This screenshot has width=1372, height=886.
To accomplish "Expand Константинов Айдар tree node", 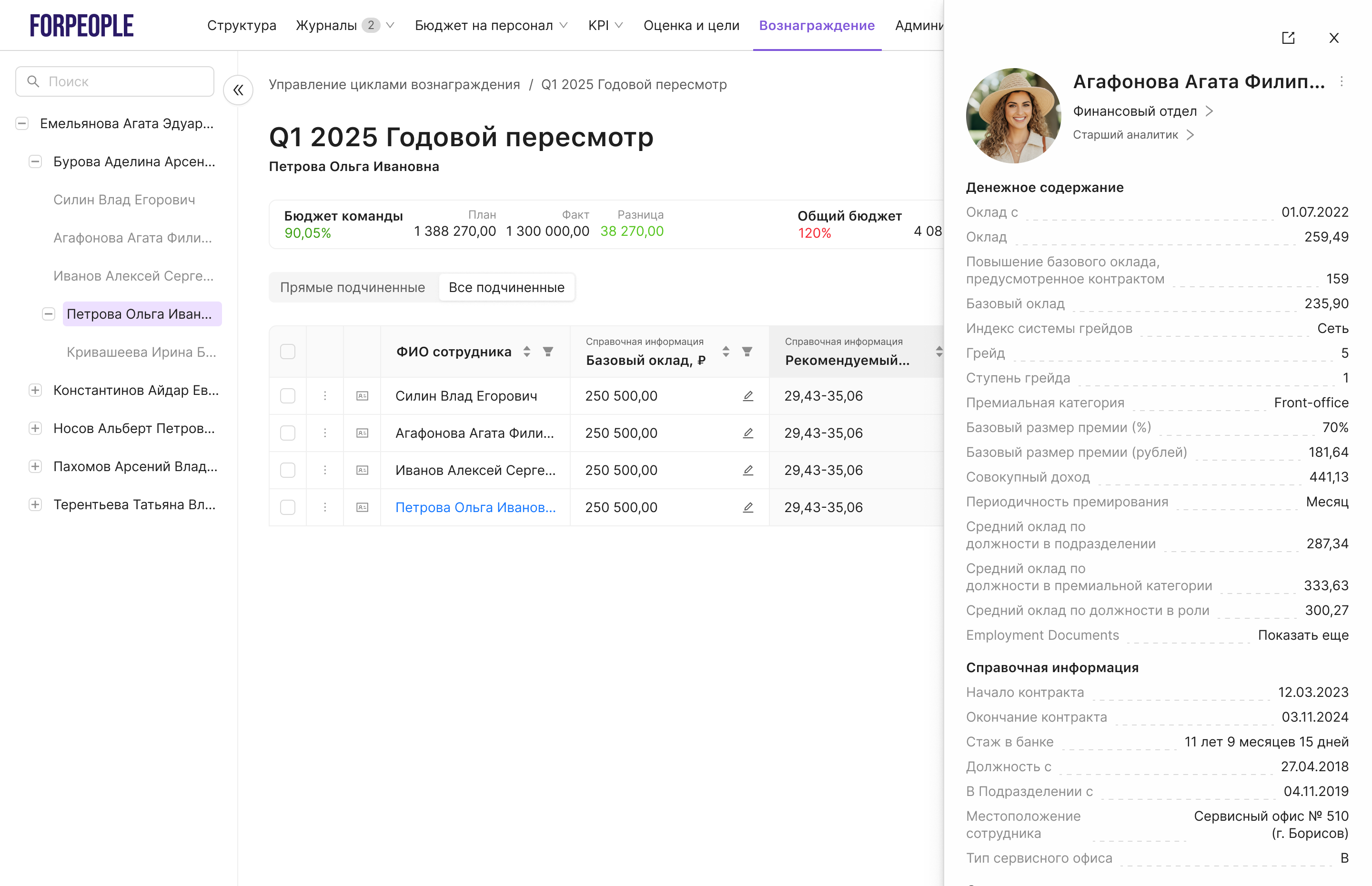I will click(35, 391).
